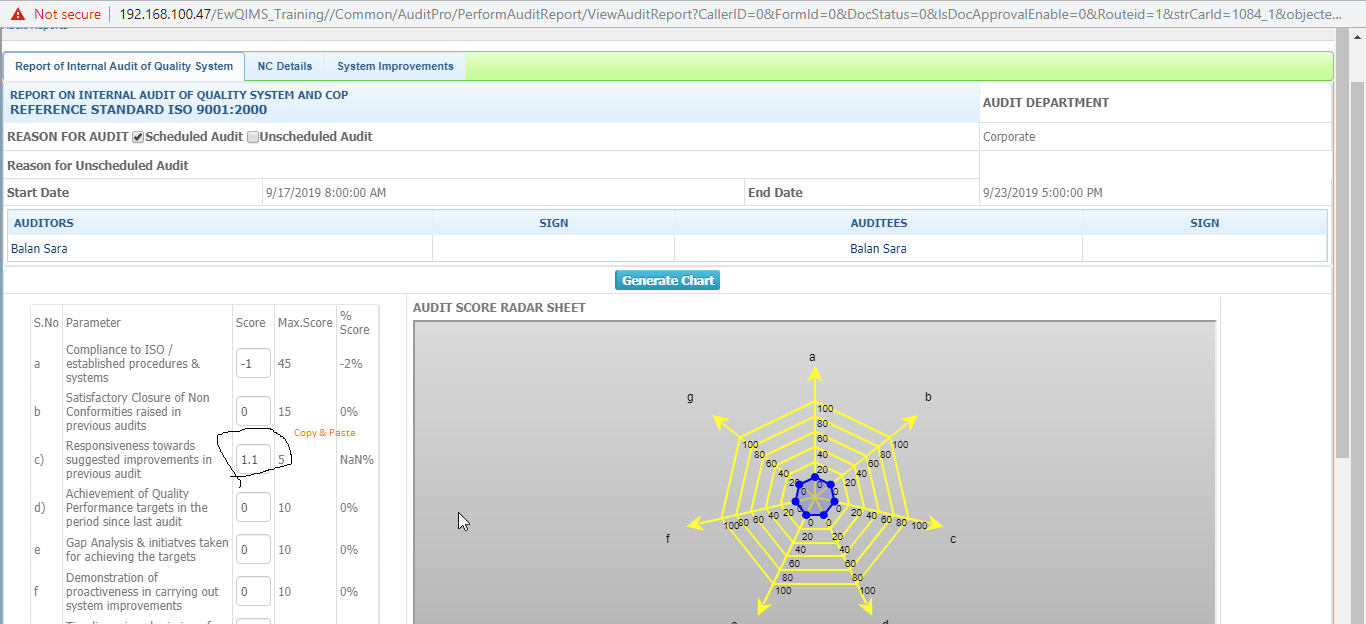
Task: Click start date value 9/17/2019 8:00:00 AM
Action: point(327,193)
